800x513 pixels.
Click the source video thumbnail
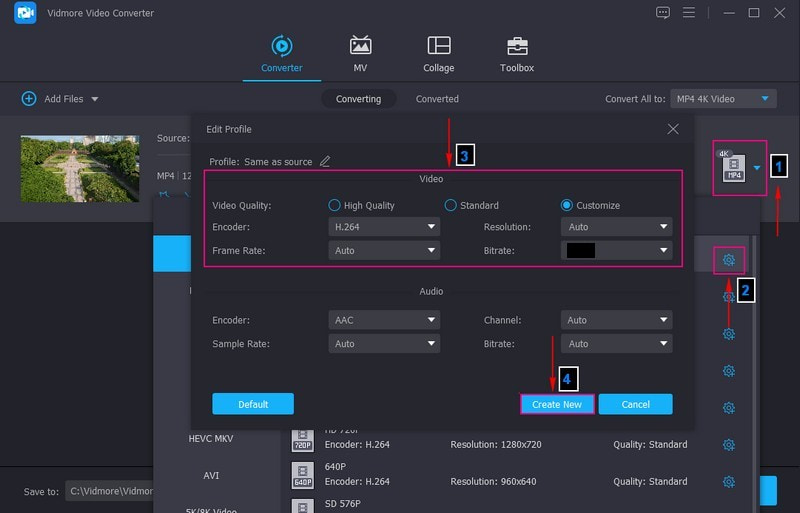[80, 168]
